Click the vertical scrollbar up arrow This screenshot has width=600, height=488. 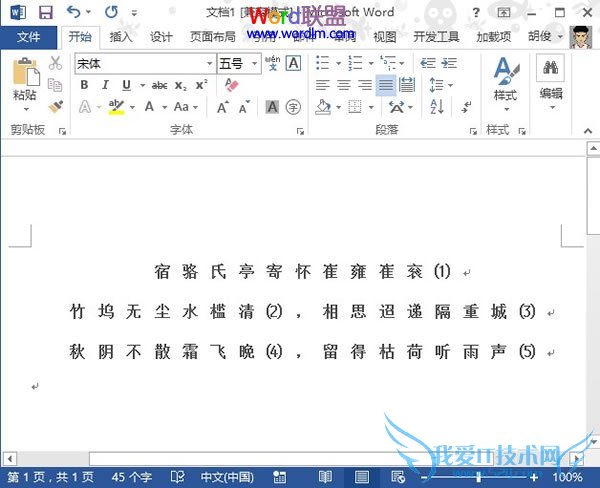click(x=593, y=148)
